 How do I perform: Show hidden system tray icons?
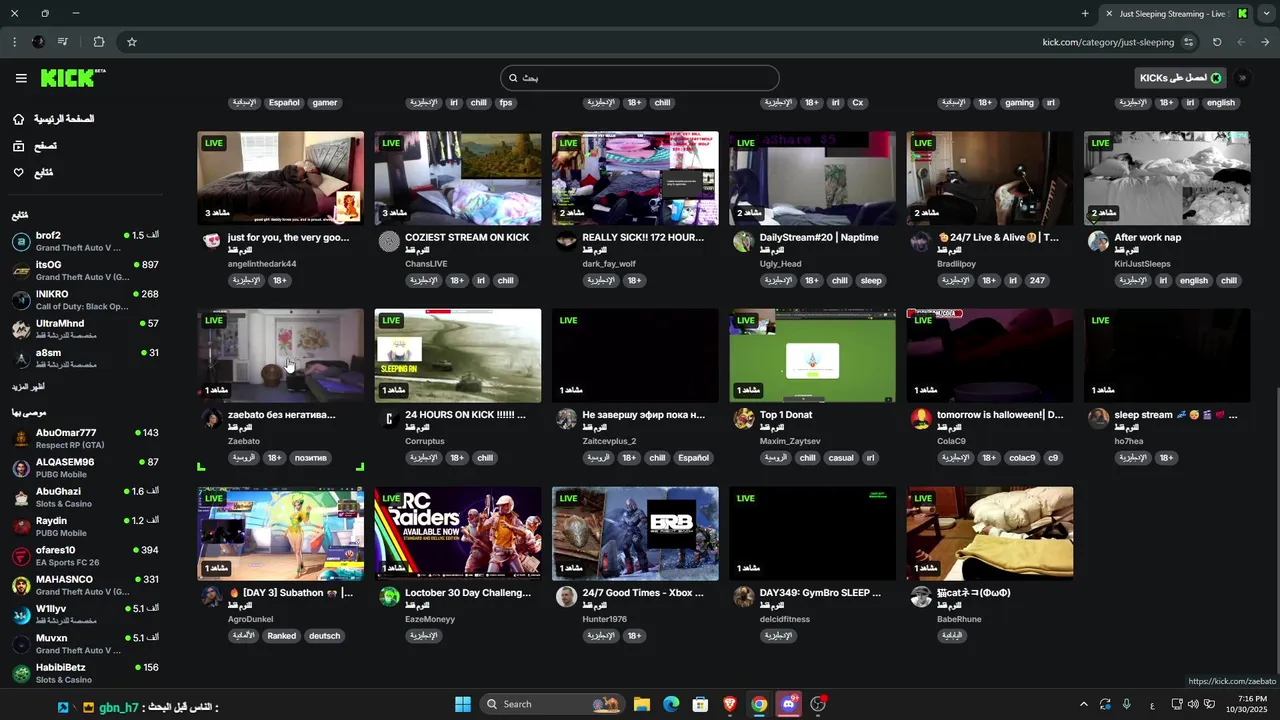[x=1083, y=705]
